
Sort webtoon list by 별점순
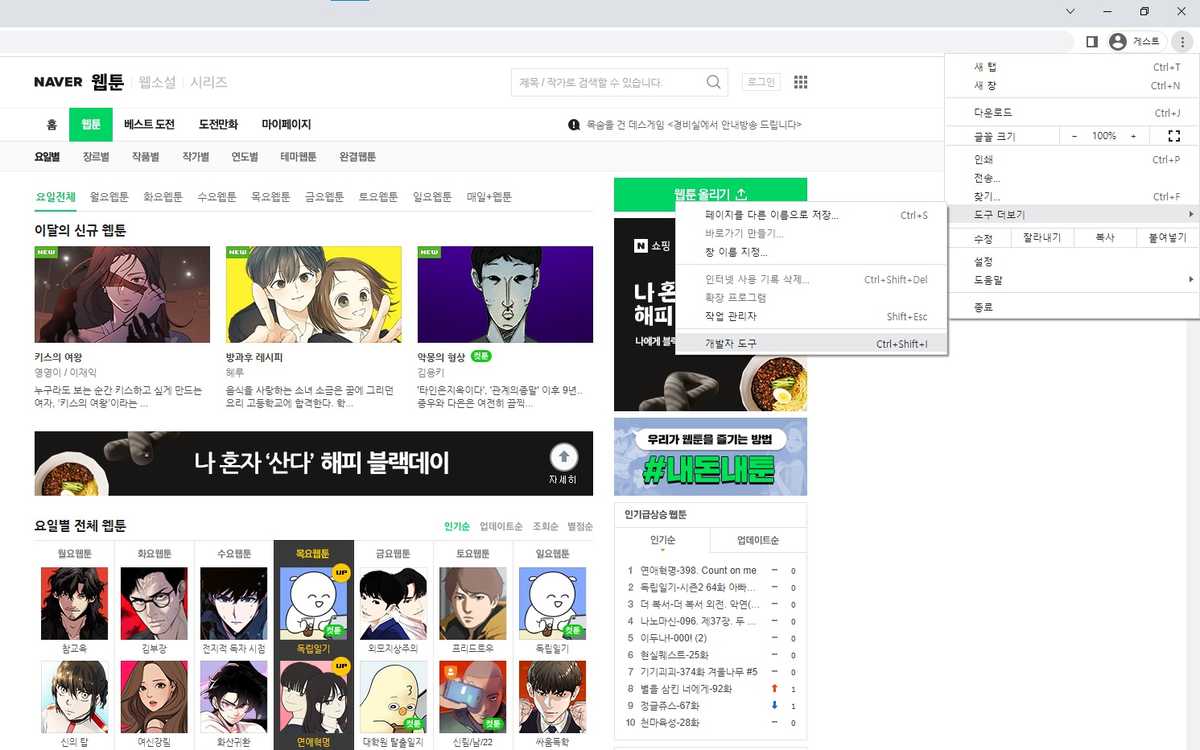[580, 526]
